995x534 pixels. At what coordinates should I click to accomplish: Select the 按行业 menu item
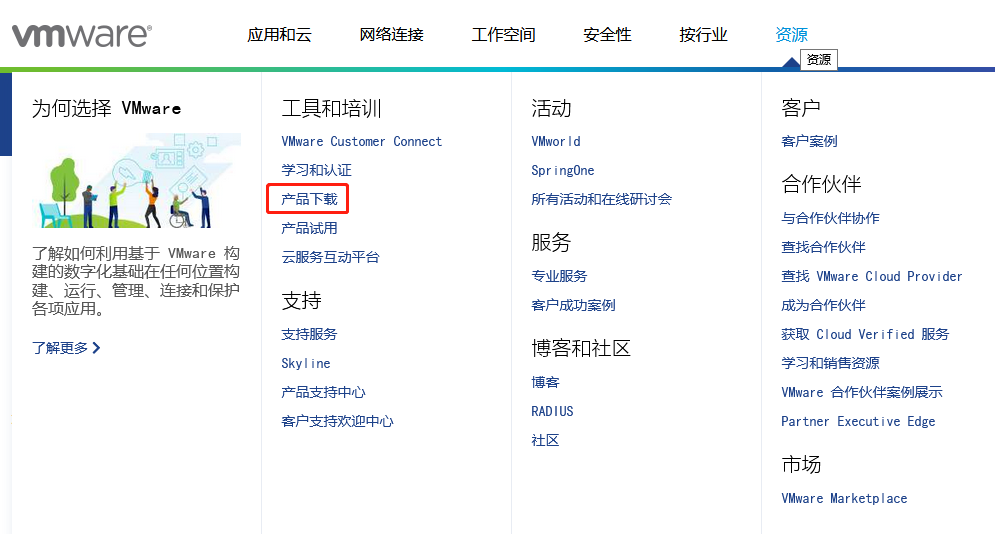pos(703,35)
